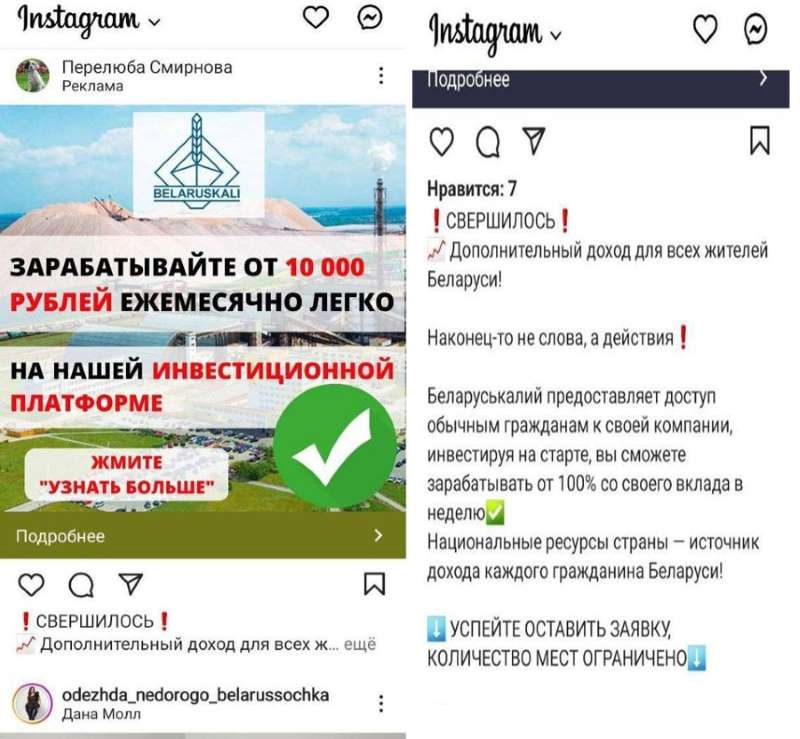This screenshot has height=739, width=800.
Task: Open notifications heart icon in left header
Action: 316,17
